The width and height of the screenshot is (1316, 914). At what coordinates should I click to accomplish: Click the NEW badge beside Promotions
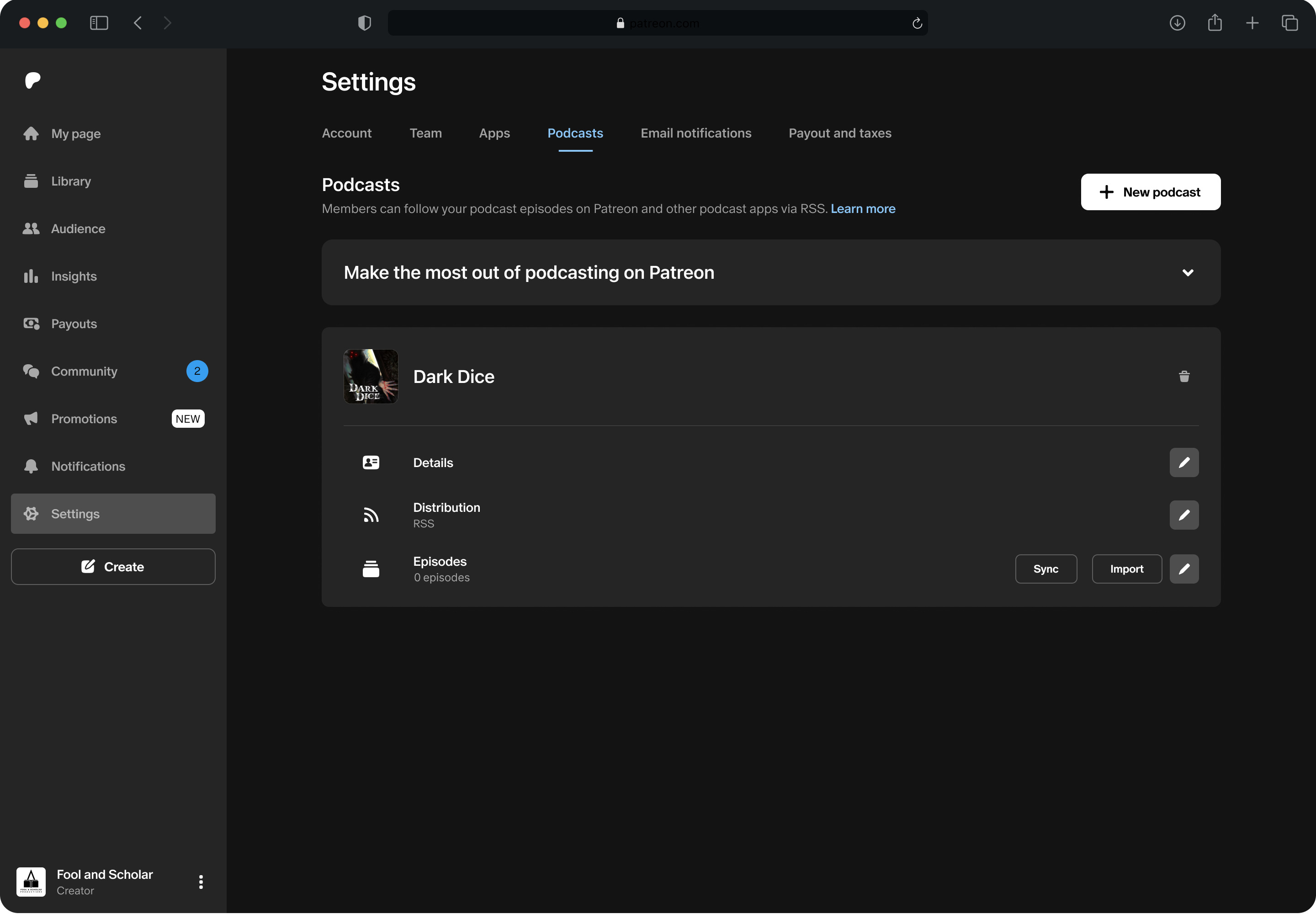tap(188, 419)
